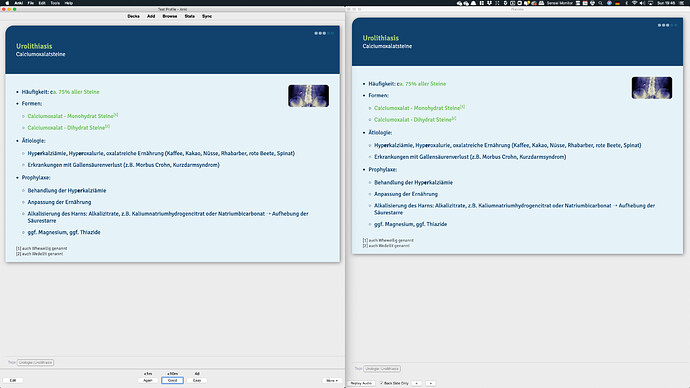Show the previous card in the preview
Viewport: 690px width, 388px height.
pos(416,383)
